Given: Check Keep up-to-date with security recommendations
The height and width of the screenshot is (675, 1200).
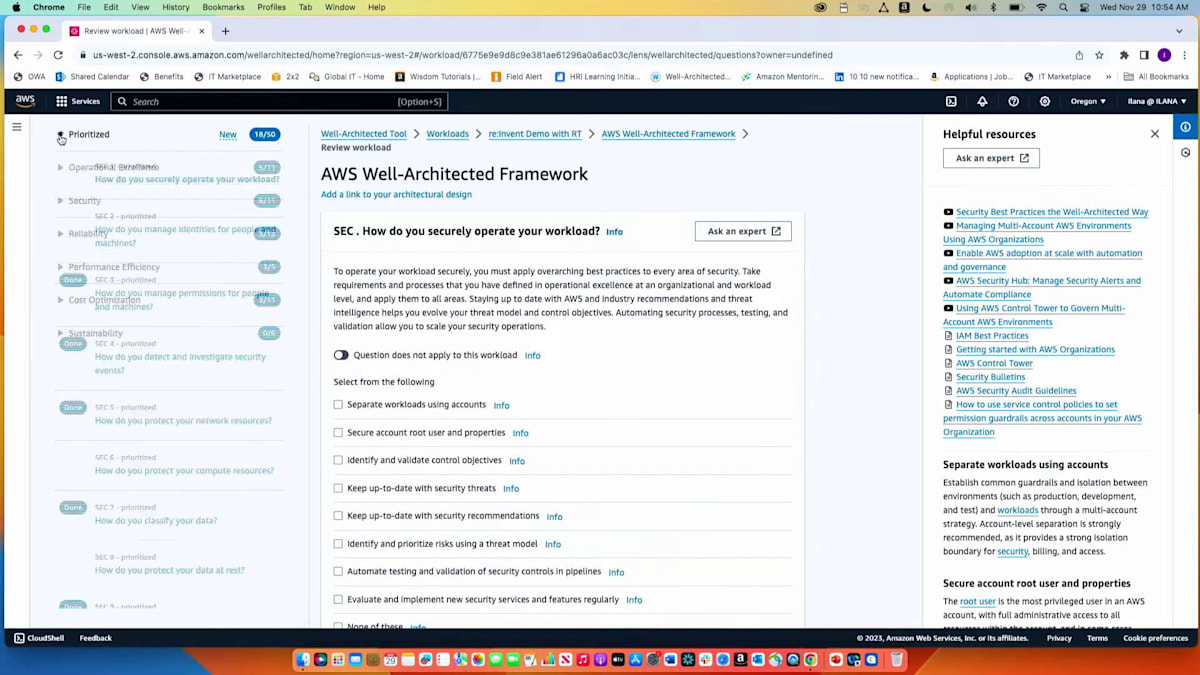Looking at the screenshot, I should pos(338,516).
